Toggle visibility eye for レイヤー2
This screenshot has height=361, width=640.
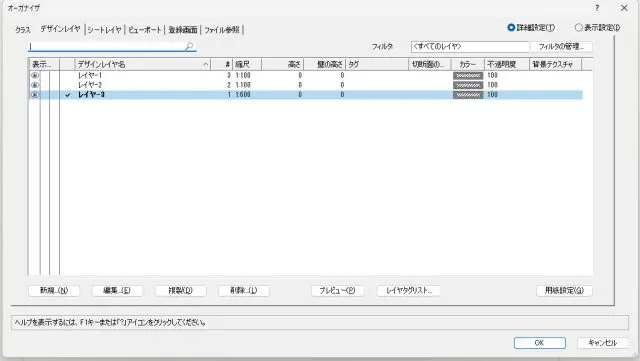tap(35, 85)
